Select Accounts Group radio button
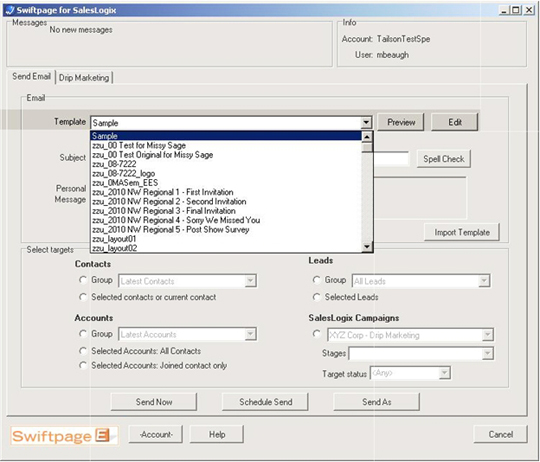This screenshot has width=540, height=462. [x=83, y=333]
